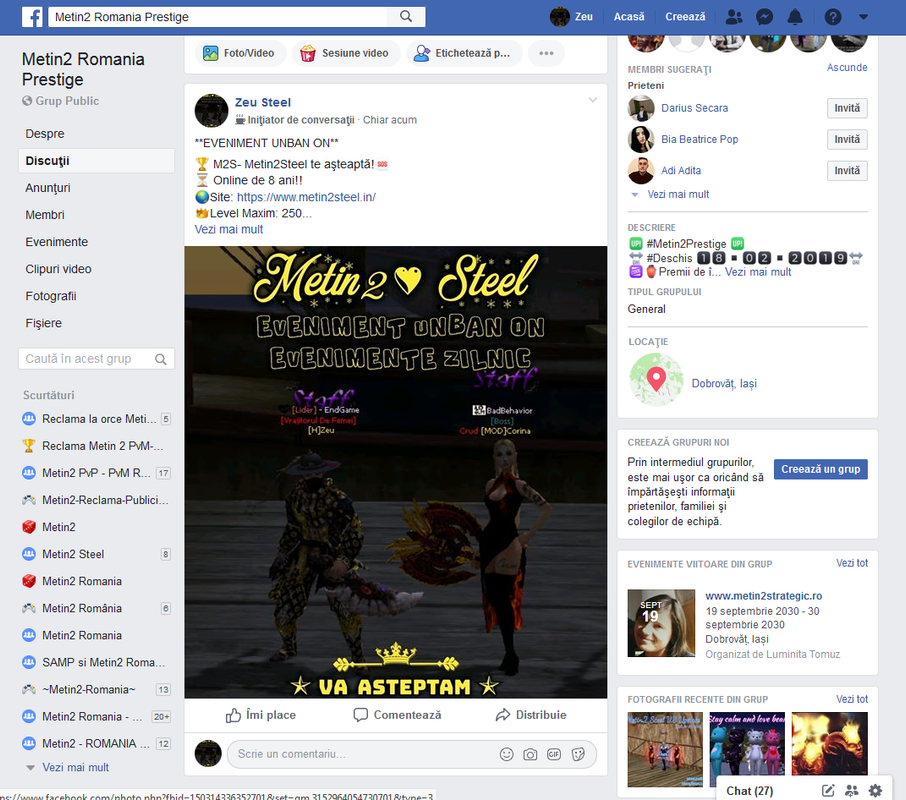The image size is (906, 800).
Task: Open friend requests icon in top bar
Action: (x=734, y=17)
